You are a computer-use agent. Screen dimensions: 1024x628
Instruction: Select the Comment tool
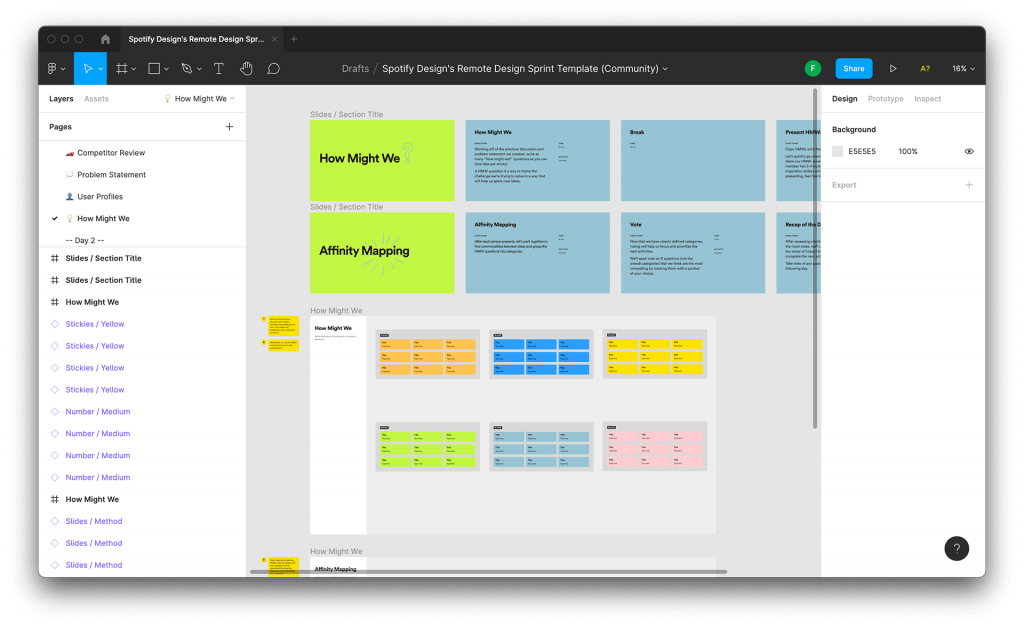point(274,69)
